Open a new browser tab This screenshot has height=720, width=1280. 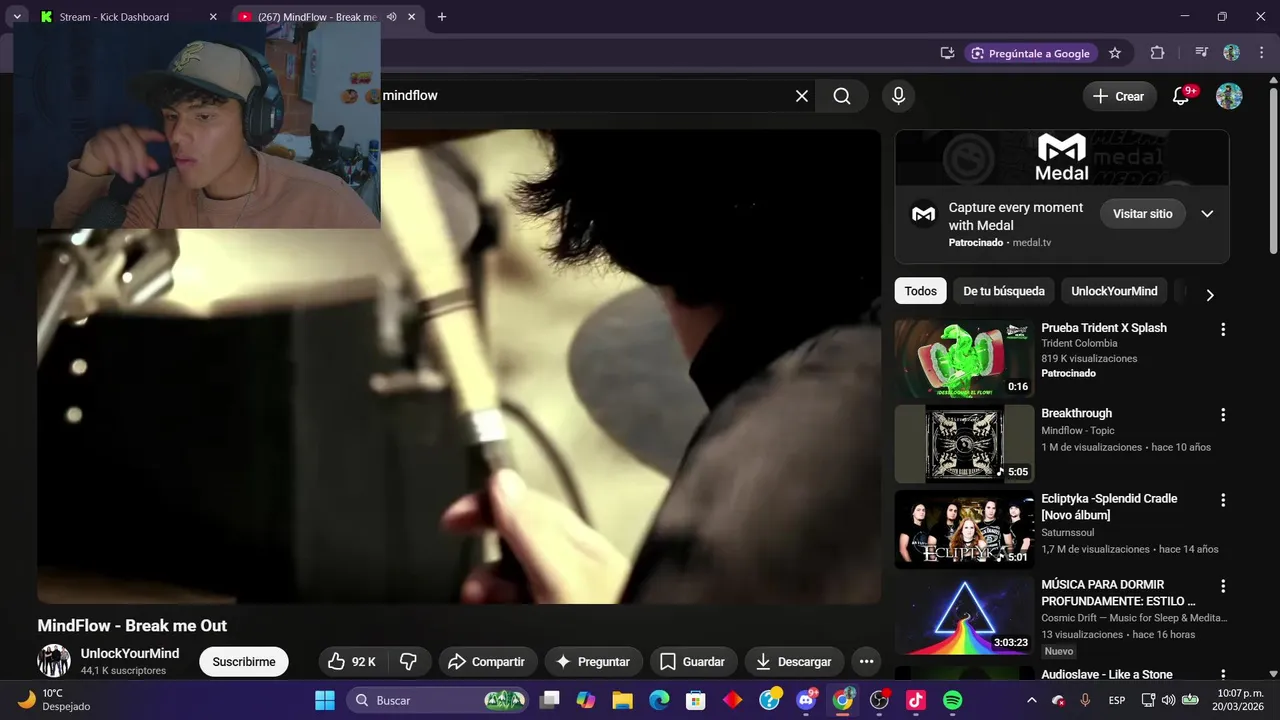pyautogui.click(x=442, y=17)
